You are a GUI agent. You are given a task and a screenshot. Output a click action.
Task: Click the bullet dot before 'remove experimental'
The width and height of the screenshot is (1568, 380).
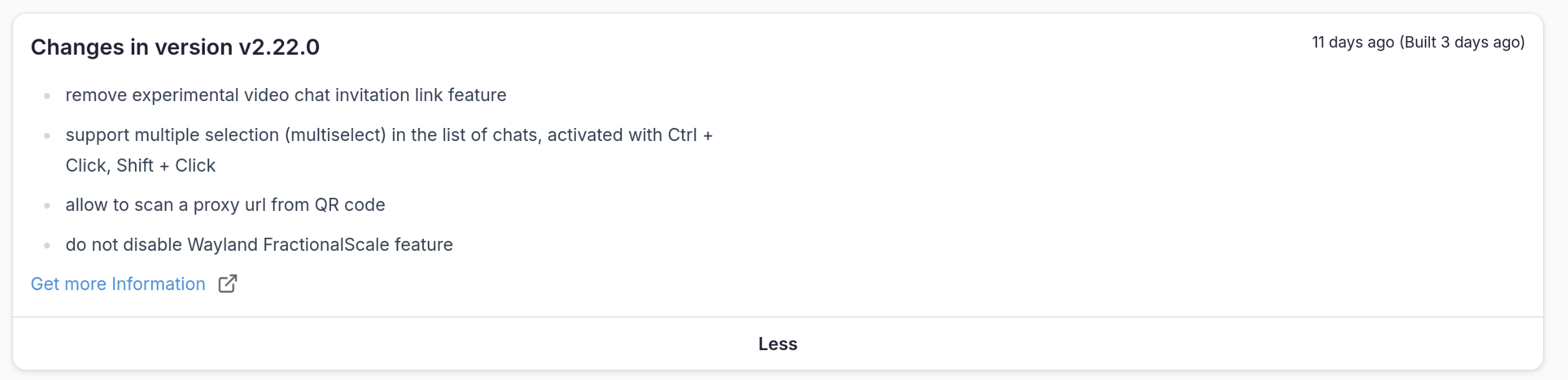click(x=47, y=96)
